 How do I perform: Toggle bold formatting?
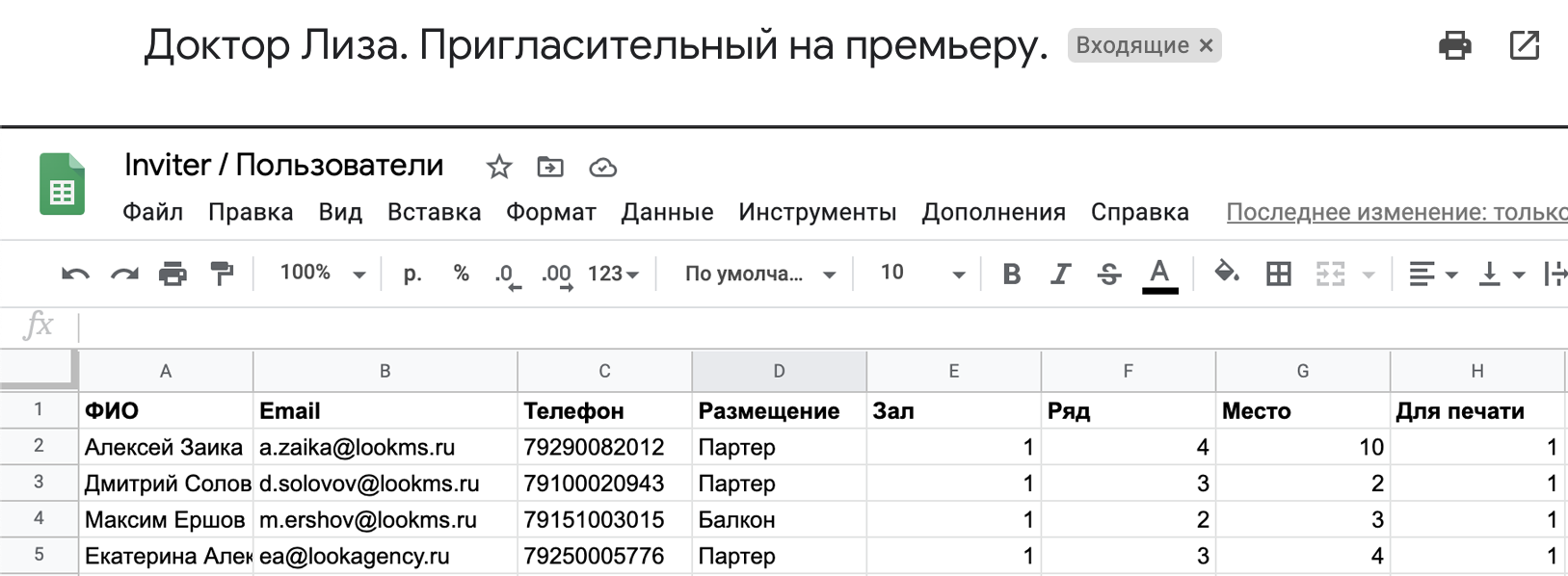(x=1012, y=275)
